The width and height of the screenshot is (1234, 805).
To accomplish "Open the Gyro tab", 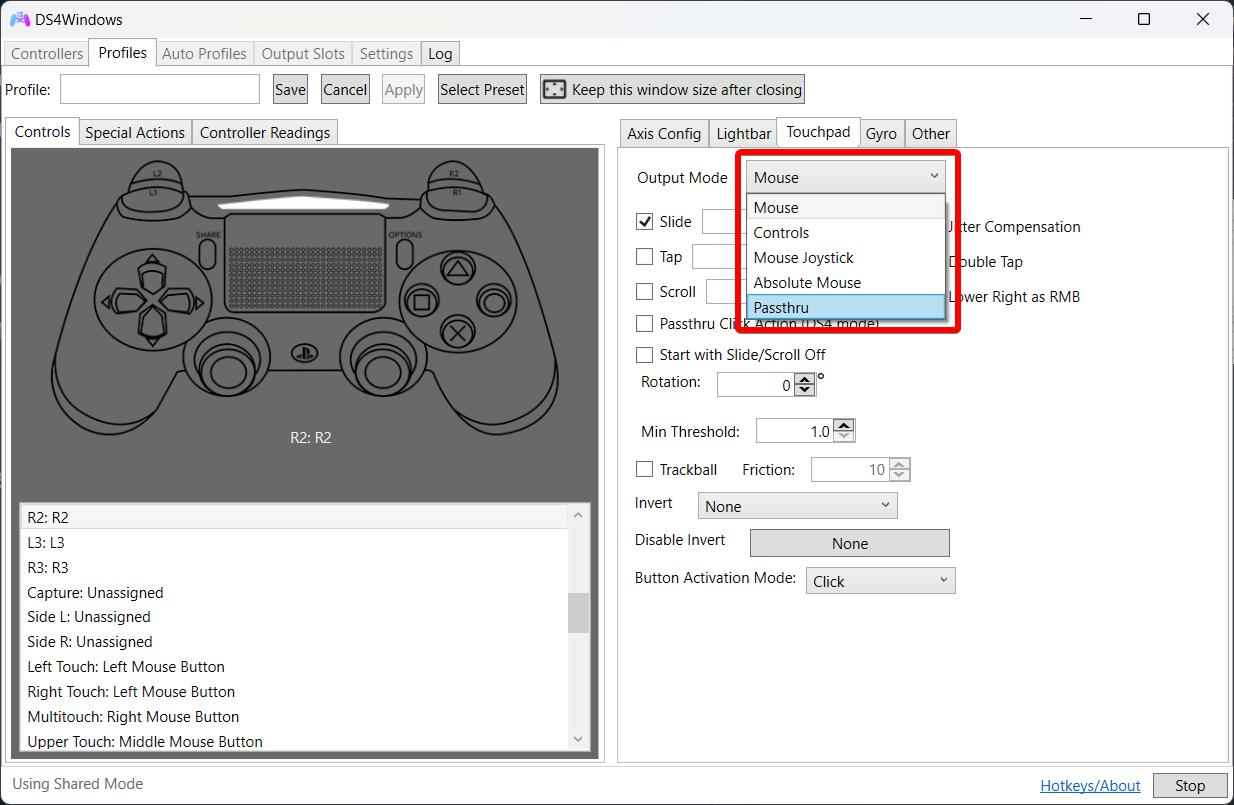I will [881, 133].
